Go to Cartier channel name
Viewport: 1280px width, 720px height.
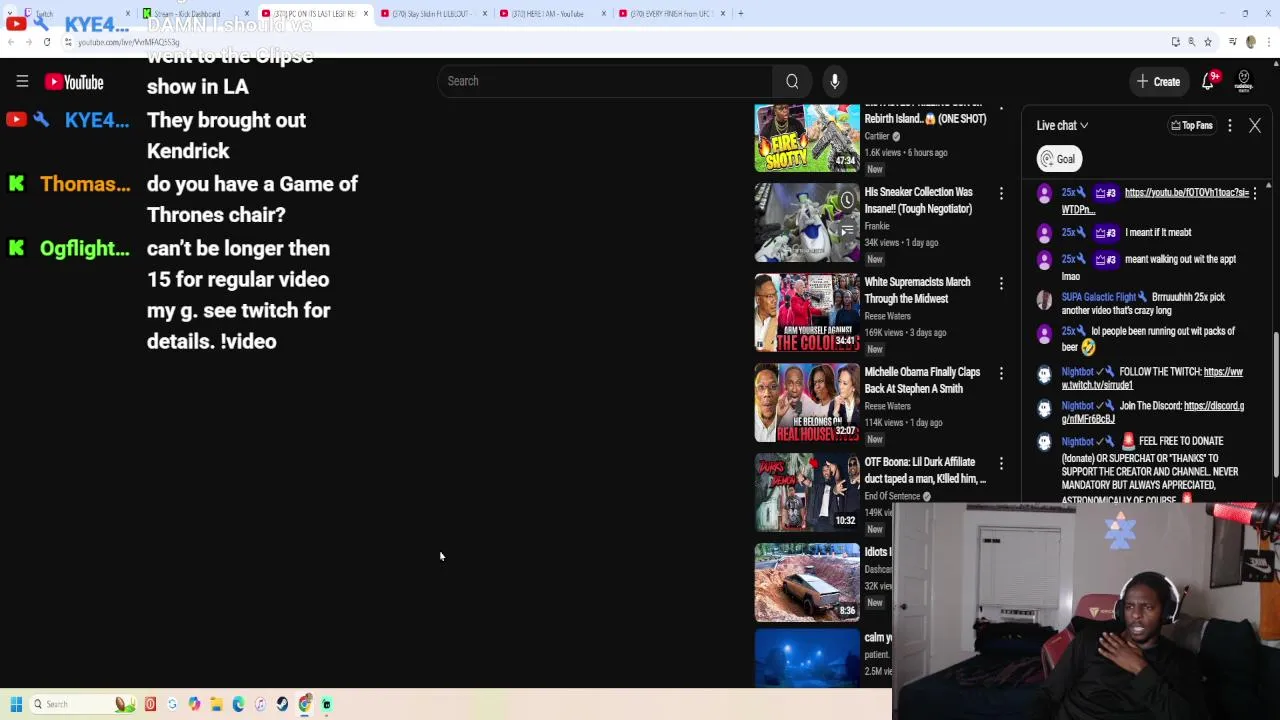[x=877, y=136]
